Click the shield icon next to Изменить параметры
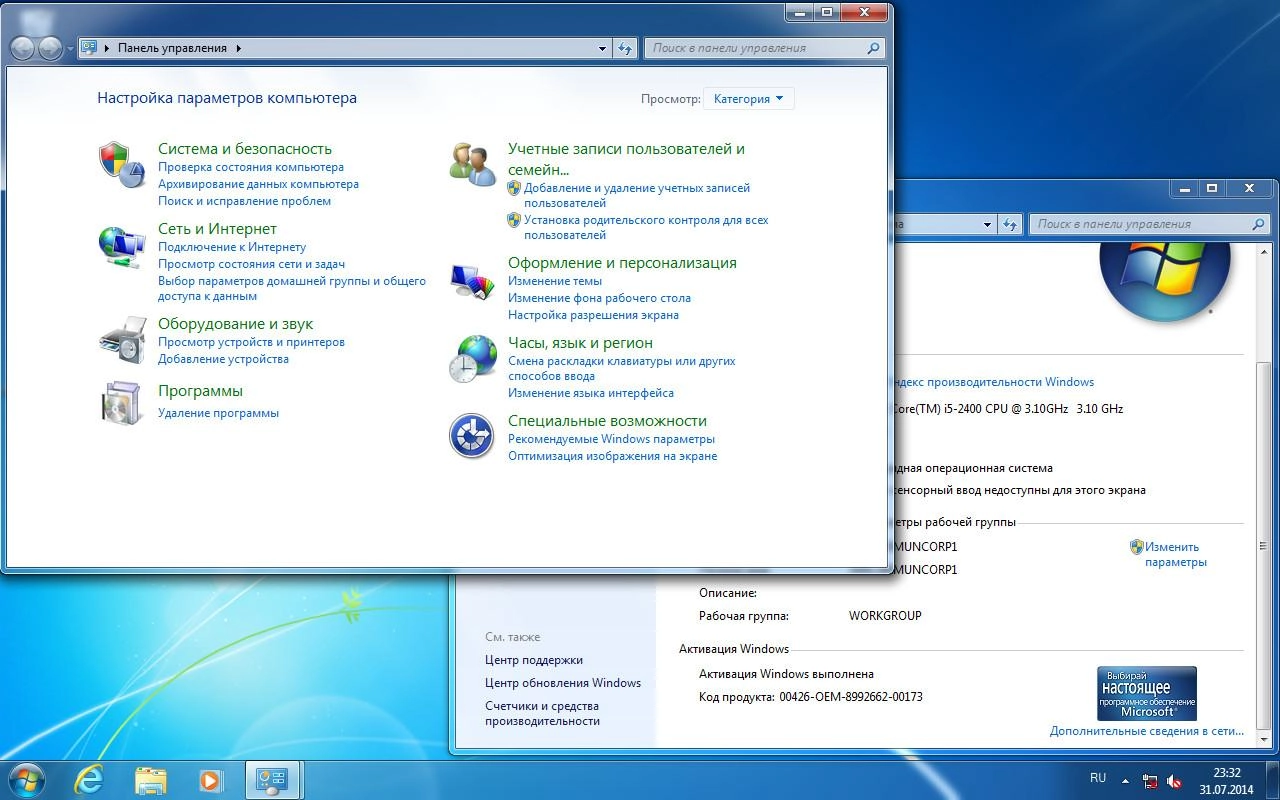 (1136, 547)
